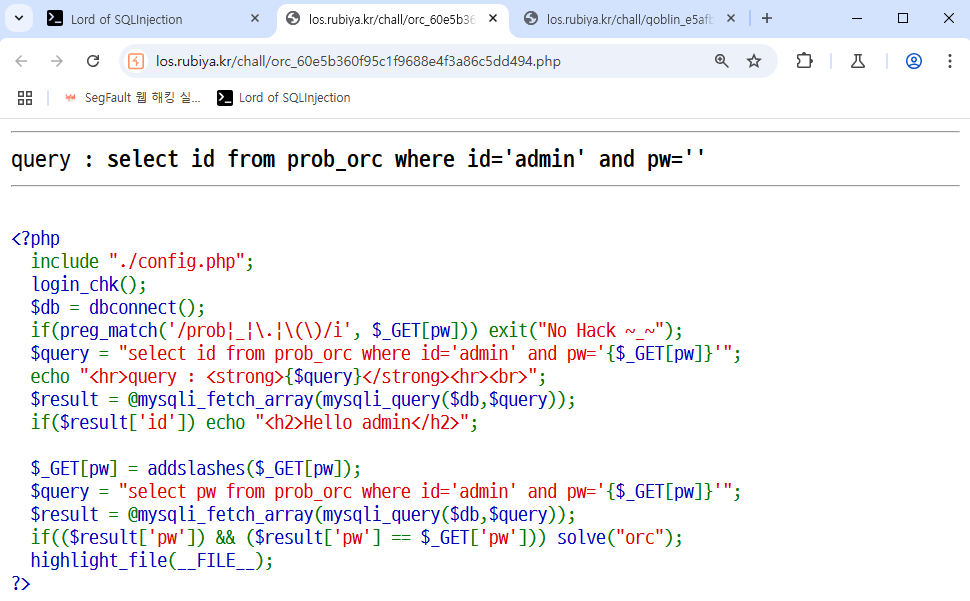Image resolution: width=970 pixels, height=601 pixels.
Task: Open a new browser tab
Action: (x=767, y=19)
